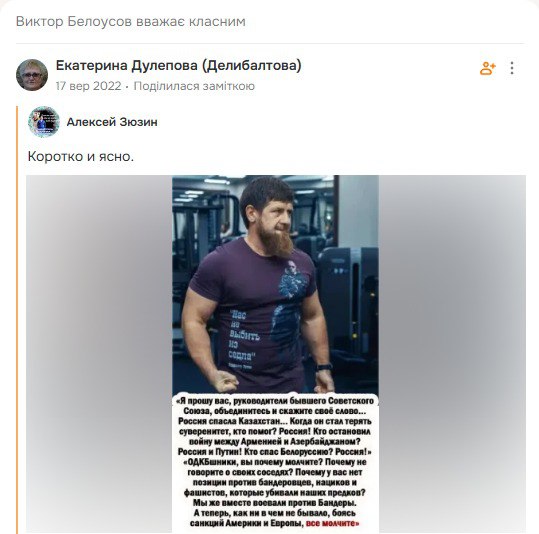Click the "Поділилася заміткою" label
The height and width of the screenshot is (534, 539).
194,86
